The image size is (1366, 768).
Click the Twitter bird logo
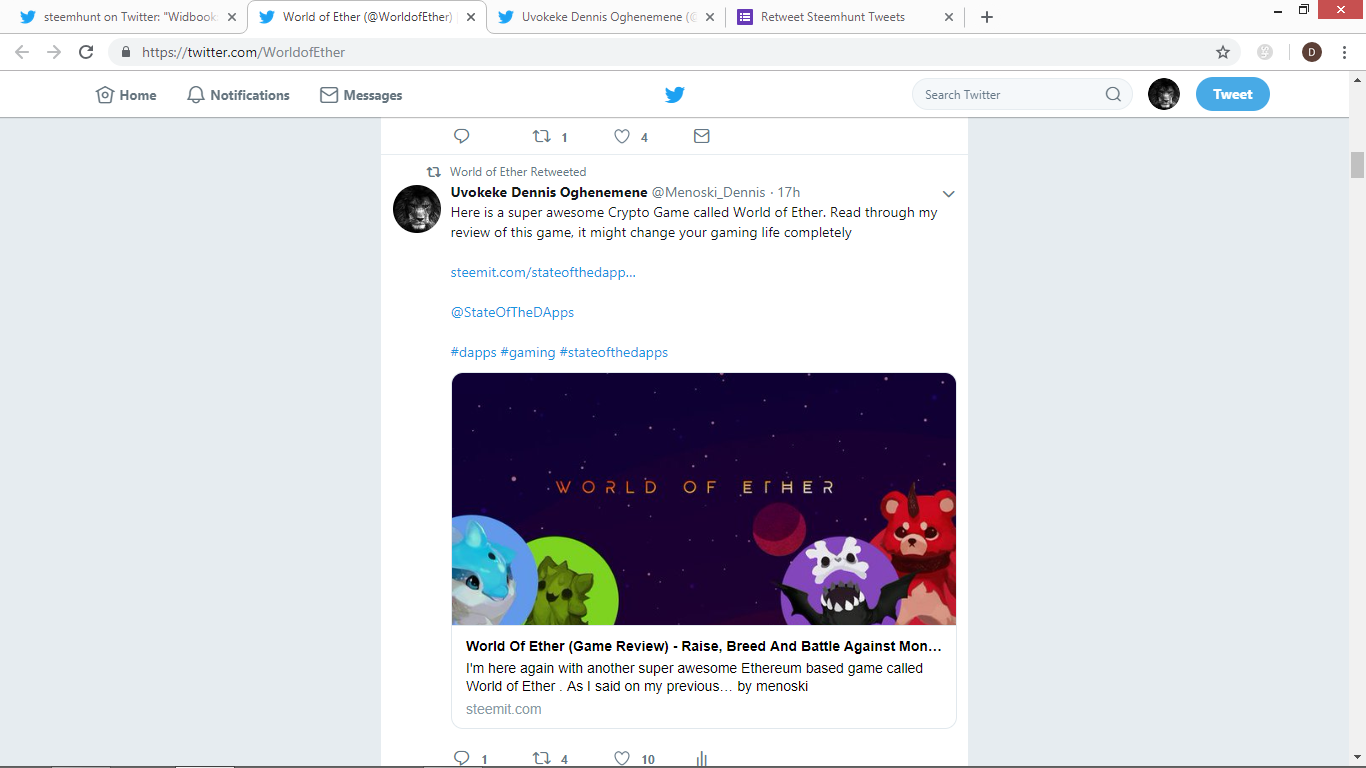[x=675, y=95]
